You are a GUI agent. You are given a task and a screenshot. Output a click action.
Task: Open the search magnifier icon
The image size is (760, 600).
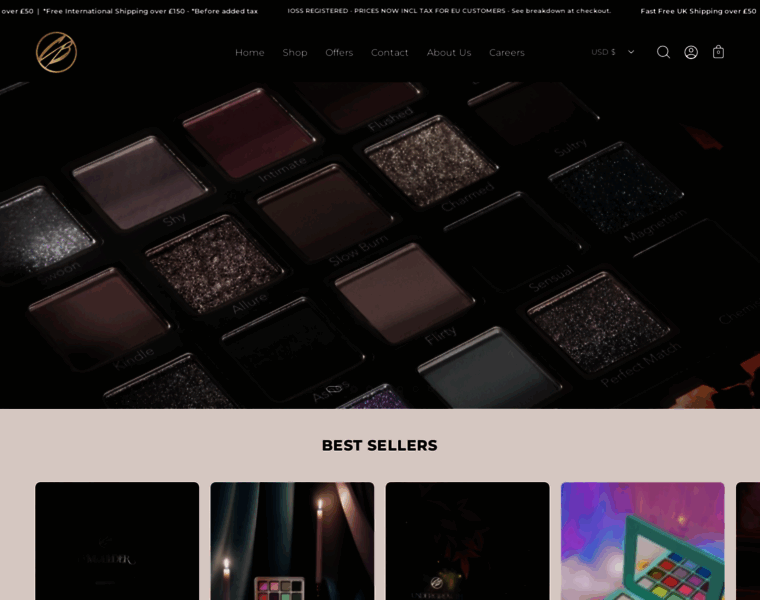coord(663,52)
